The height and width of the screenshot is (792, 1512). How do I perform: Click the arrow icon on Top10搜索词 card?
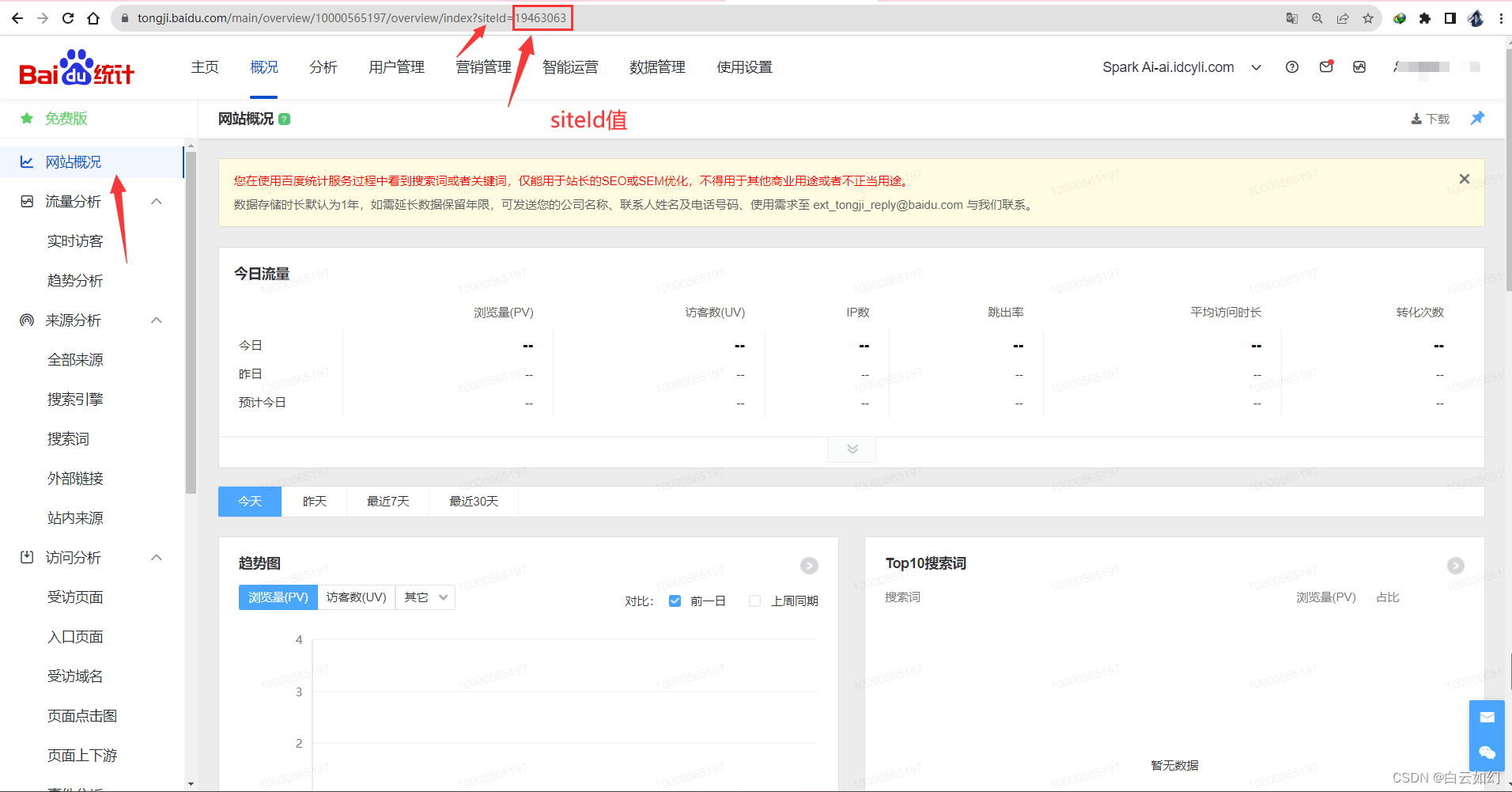(1456, 566)
